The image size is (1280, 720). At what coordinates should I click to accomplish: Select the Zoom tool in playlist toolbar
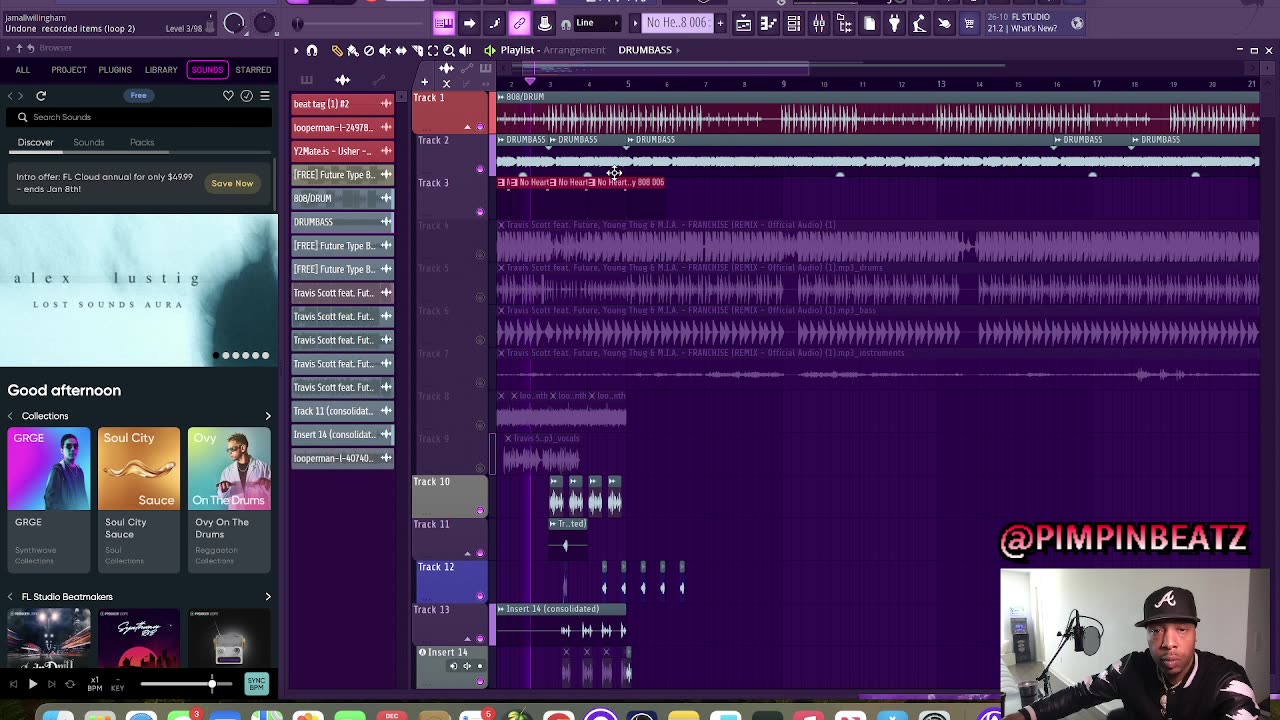coord(449,50)
